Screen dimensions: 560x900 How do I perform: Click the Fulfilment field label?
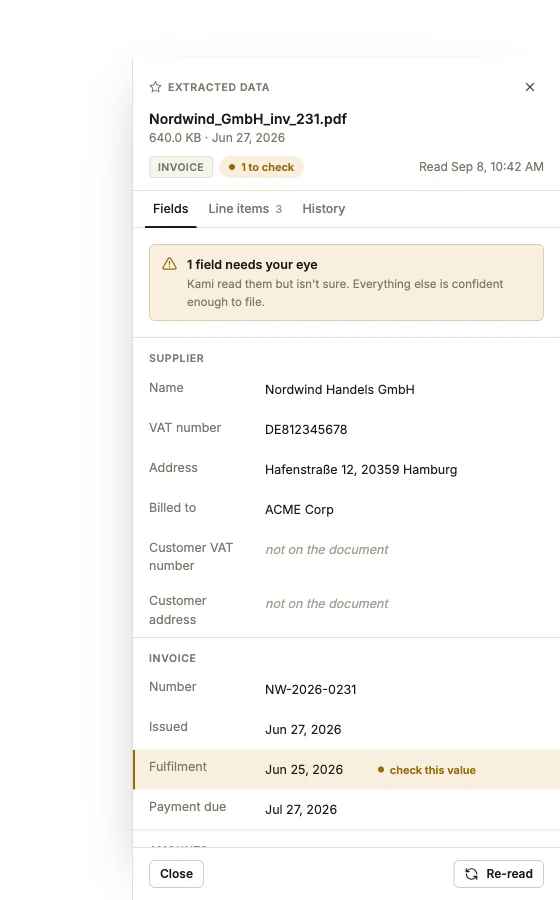[x=178, y=767]
